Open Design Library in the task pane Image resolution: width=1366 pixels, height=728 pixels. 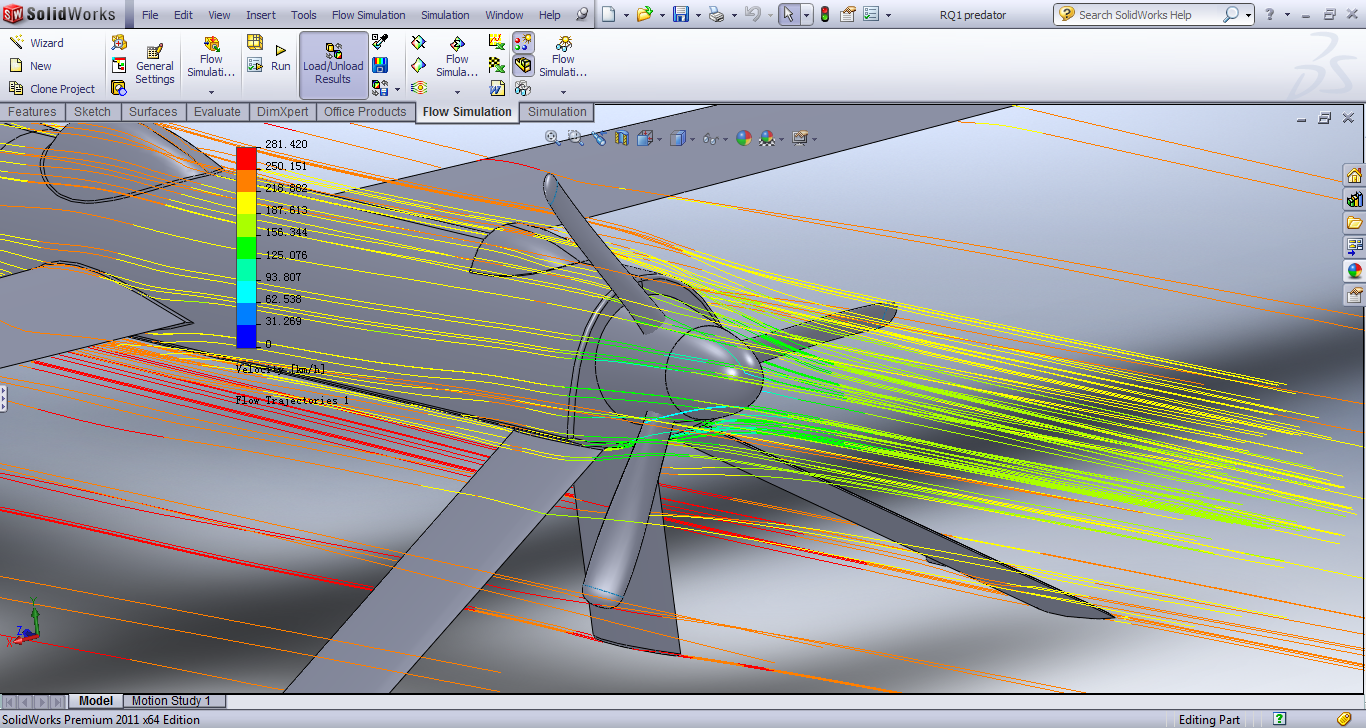point(1355,199)
